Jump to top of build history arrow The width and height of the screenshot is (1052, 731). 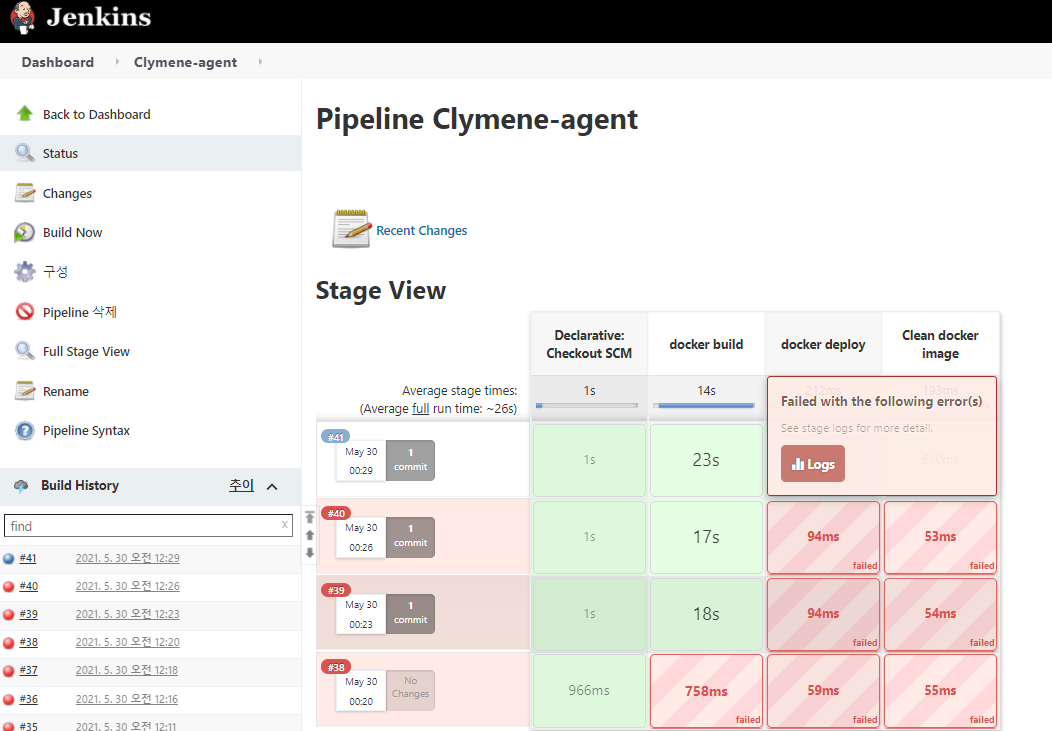click(310, 517)
